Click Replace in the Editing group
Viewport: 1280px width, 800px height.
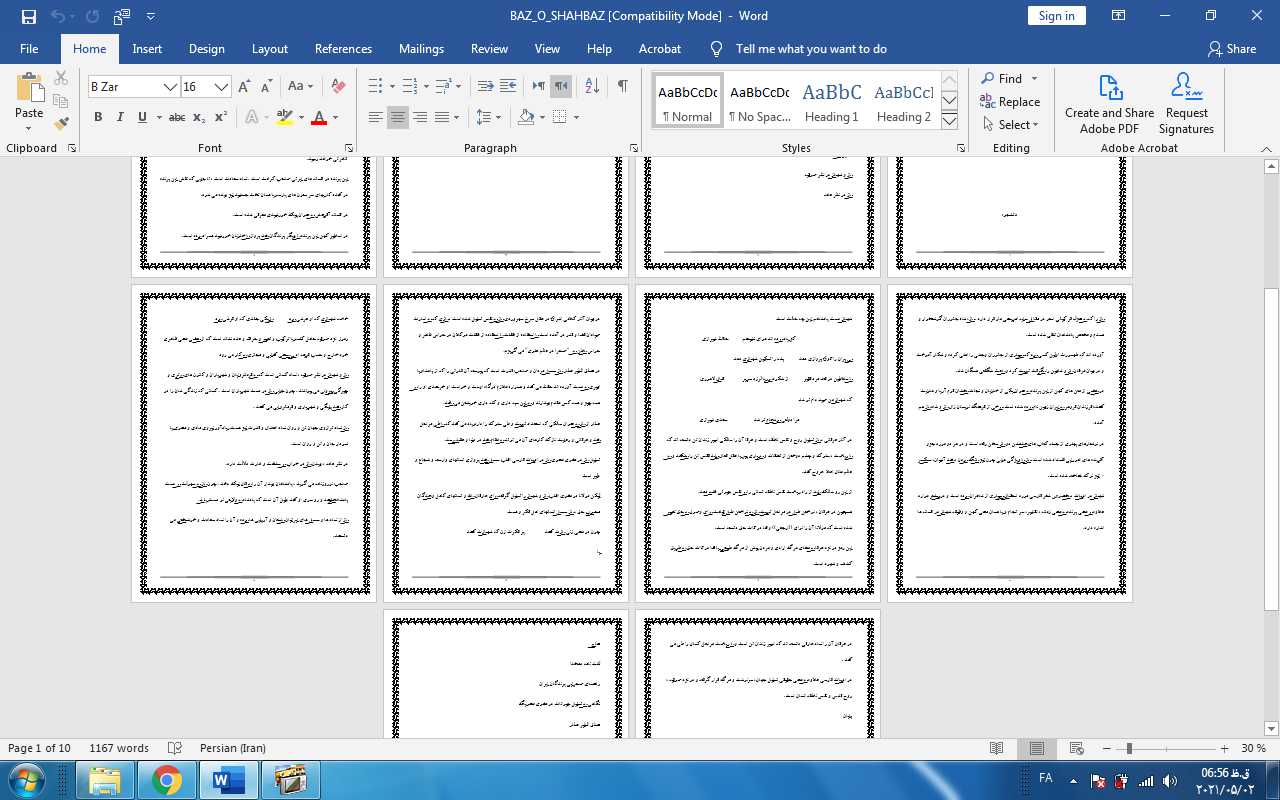click(1010, 102)
